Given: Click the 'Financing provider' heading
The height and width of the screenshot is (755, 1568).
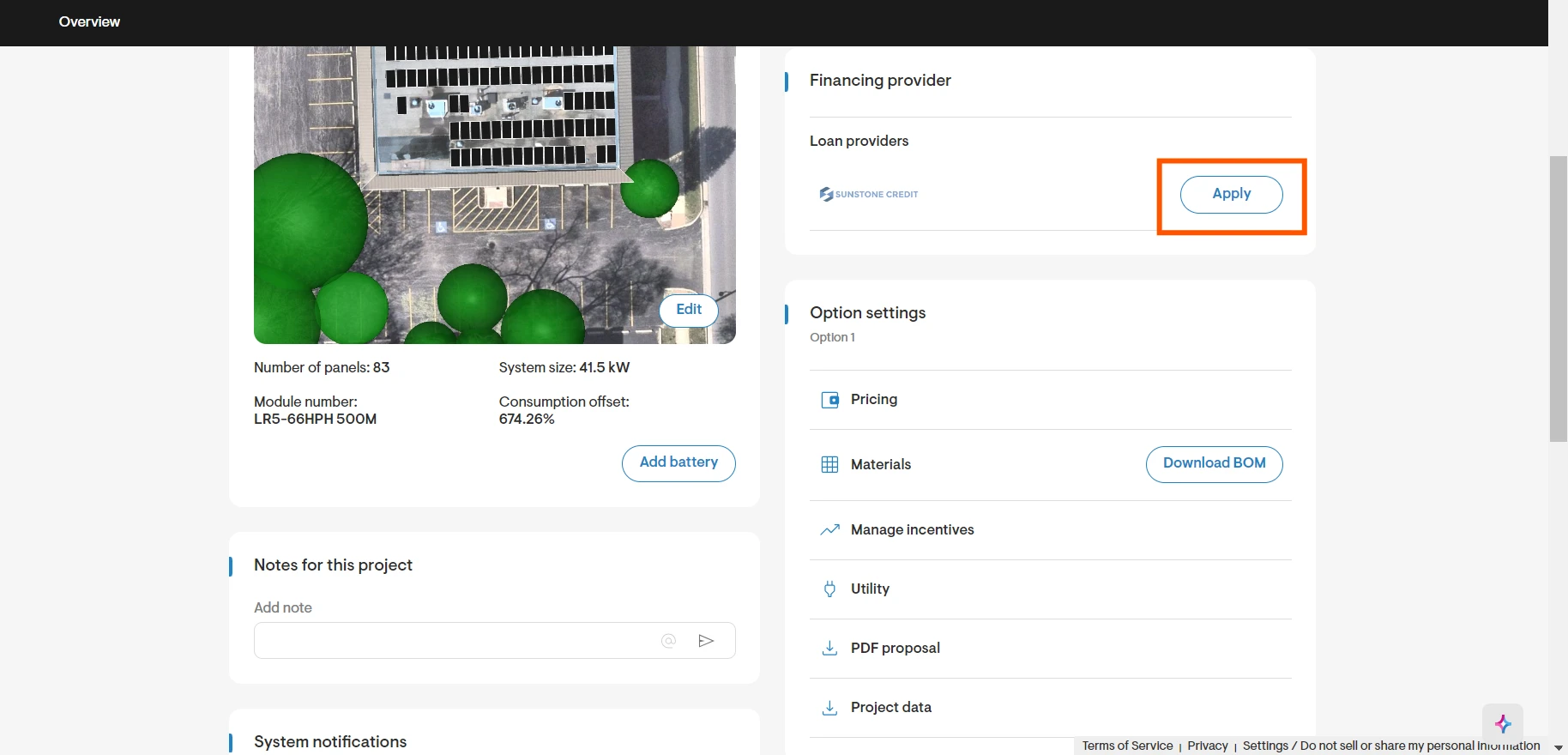Looking at the screenshot, I should [x=880, y=81].
